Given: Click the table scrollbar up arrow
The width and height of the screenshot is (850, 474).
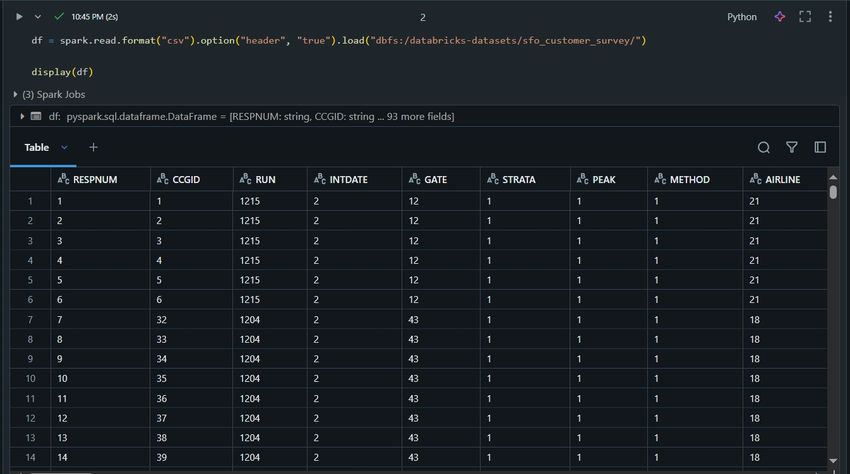Looking at the screenshot, I should tap(833, 177).
